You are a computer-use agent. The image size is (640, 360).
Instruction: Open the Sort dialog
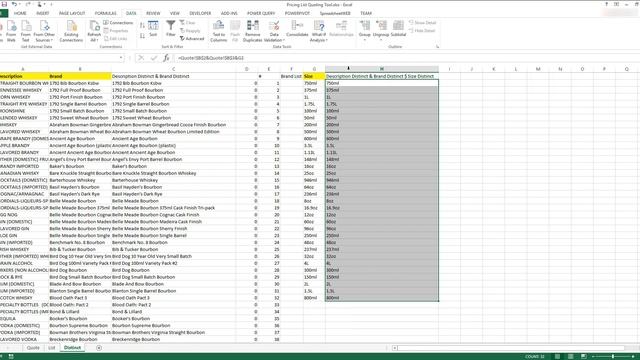tap(153, 29)
